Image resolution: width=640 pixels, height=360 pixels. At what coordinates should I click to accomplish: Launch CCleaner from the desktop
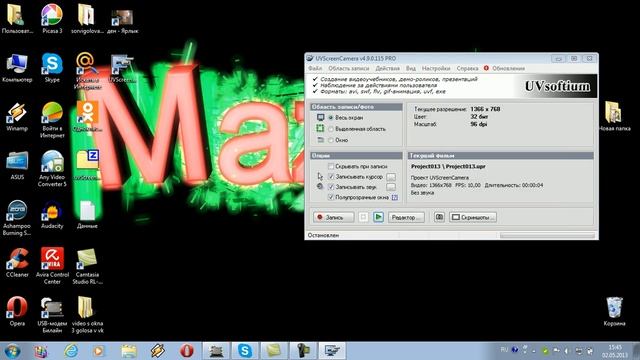pos(17,263)
